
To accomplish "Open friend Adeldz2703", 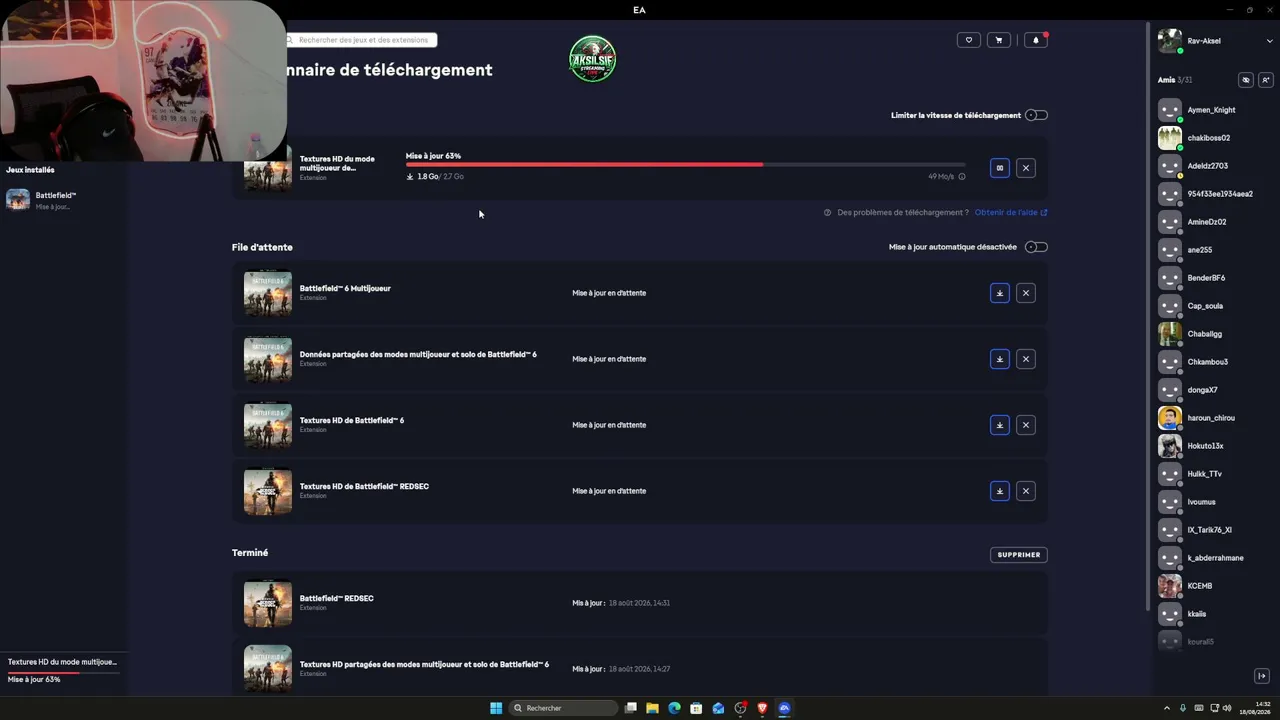I will (1207, 166).
